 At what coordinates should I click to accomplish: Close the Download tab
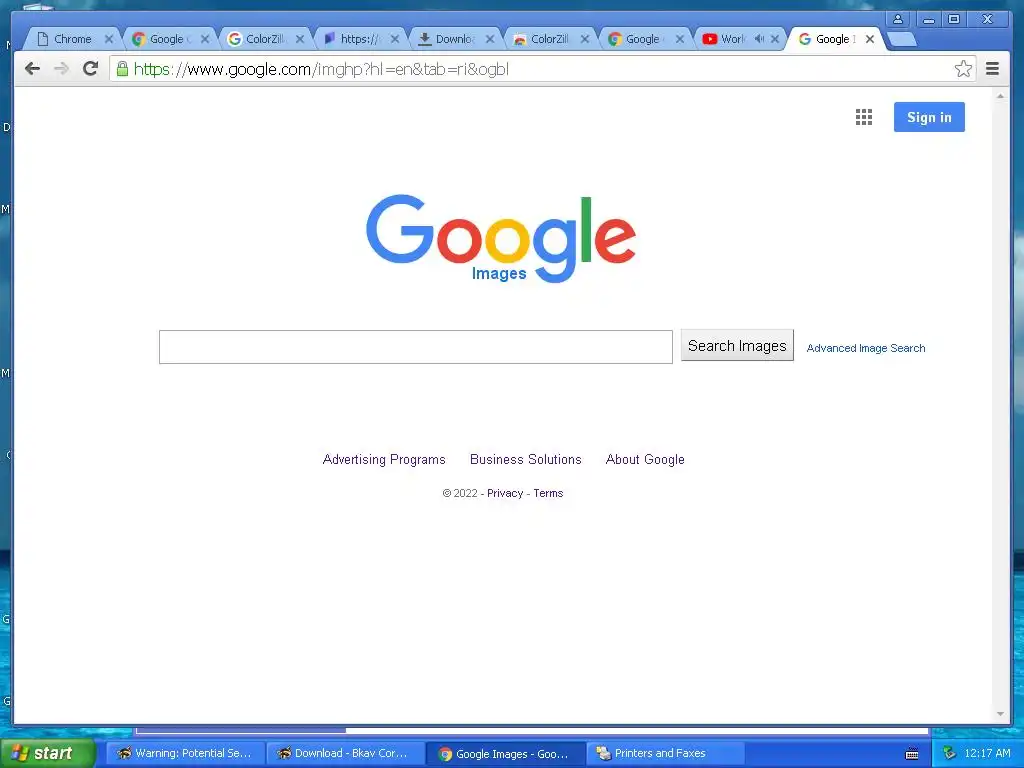pyautogui.click(x=490, y=39)
